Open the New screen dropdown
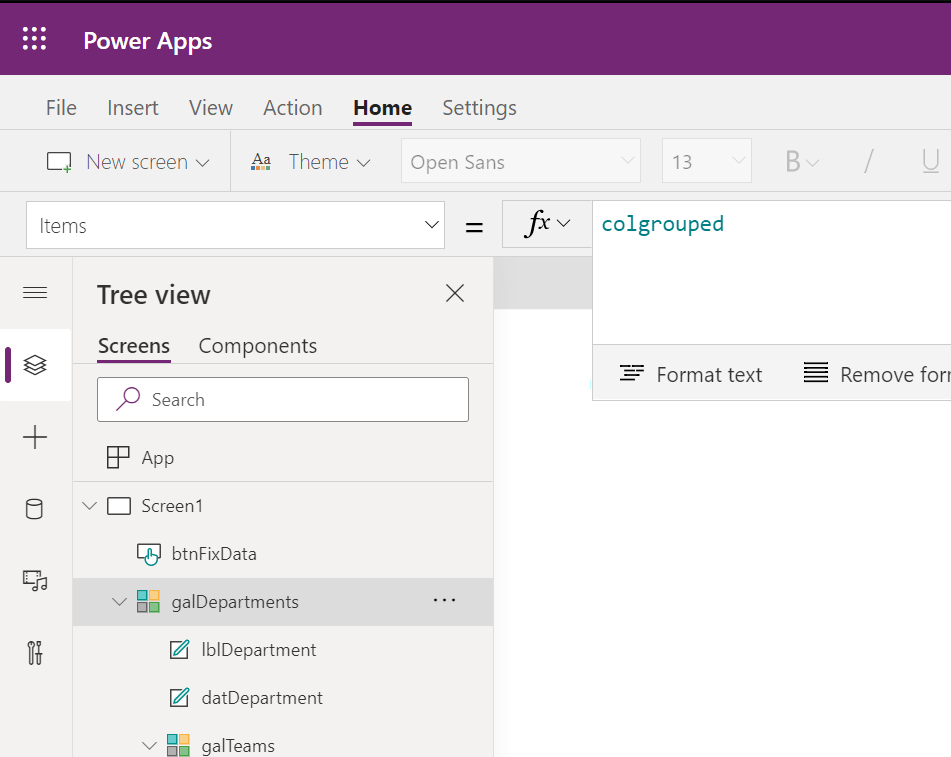The height and width of the screenshot is (757, 951). (x=203, y=163)
